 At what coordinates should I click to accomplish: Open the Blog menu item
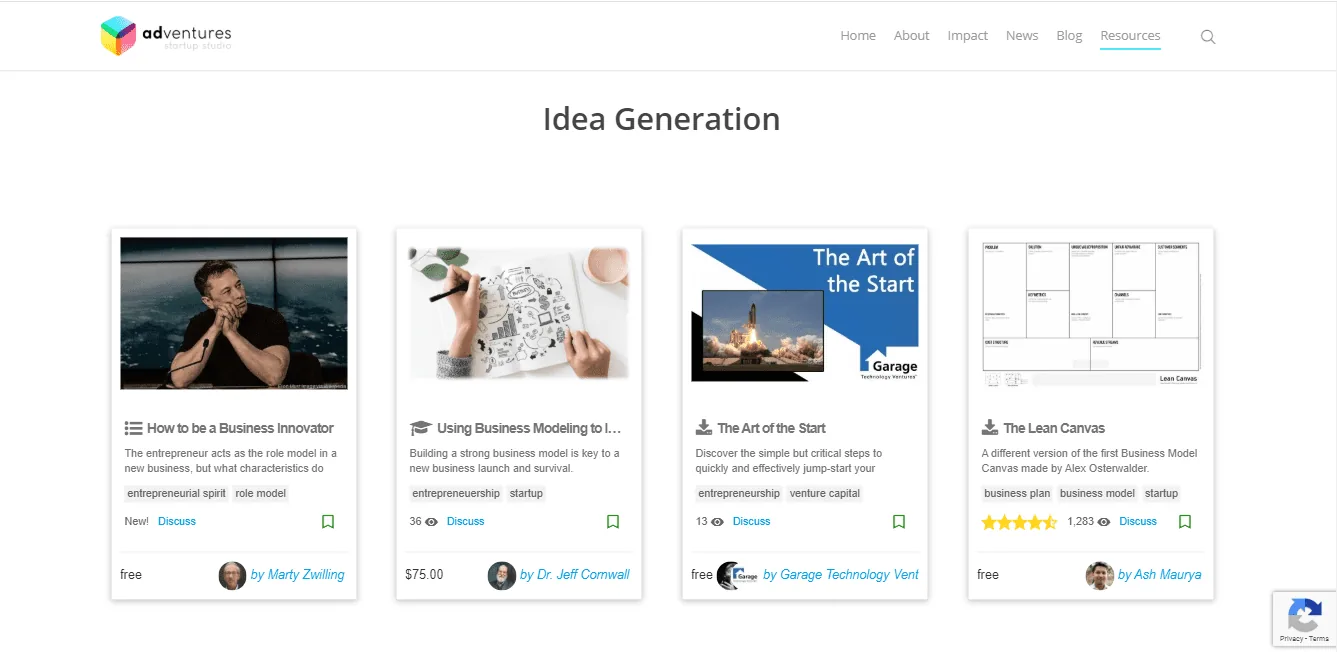(1069, 36)
